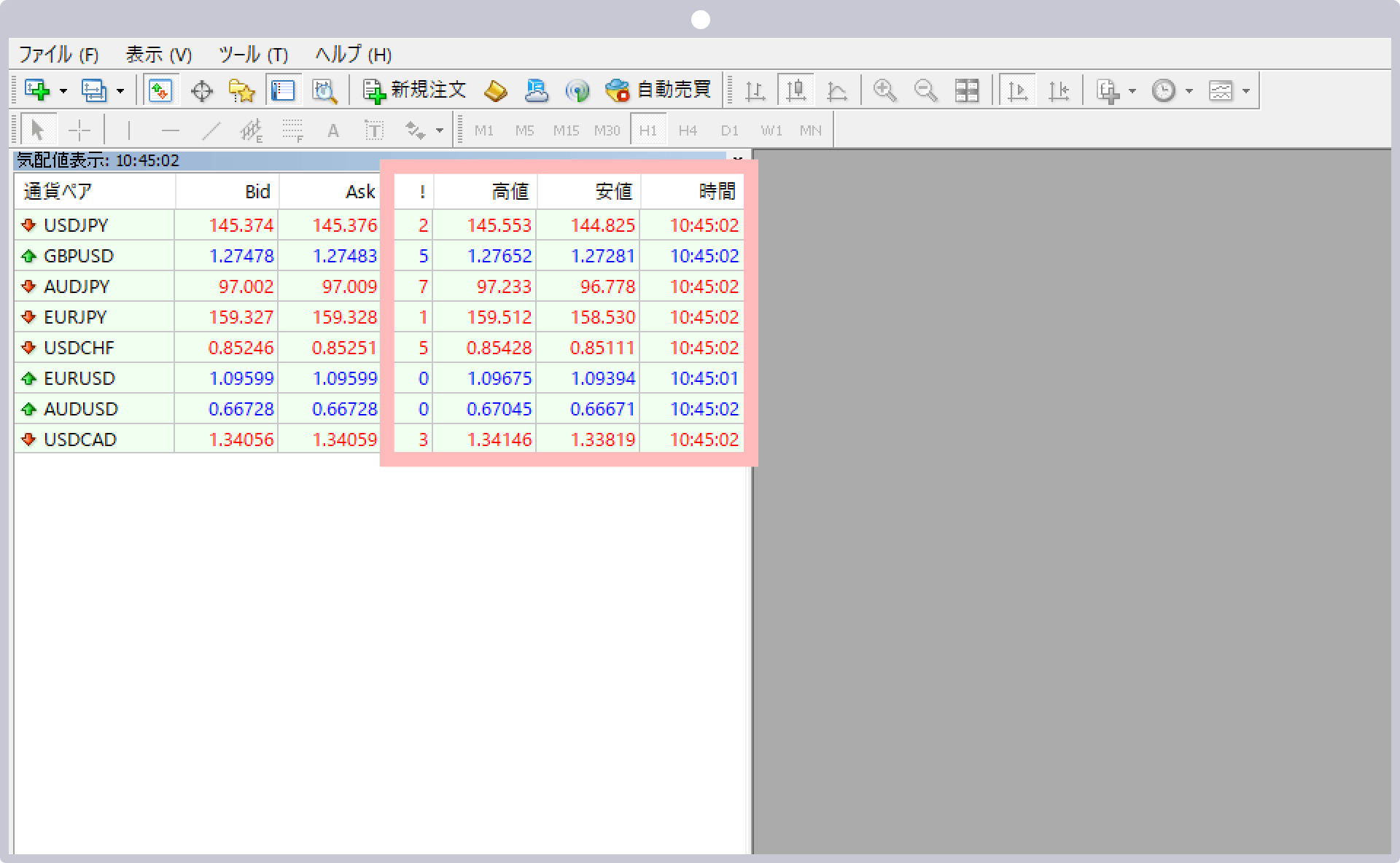Click the 新規注文 new order button
This screenshot has height=863, width=1400.
click(x=414, y=90)
